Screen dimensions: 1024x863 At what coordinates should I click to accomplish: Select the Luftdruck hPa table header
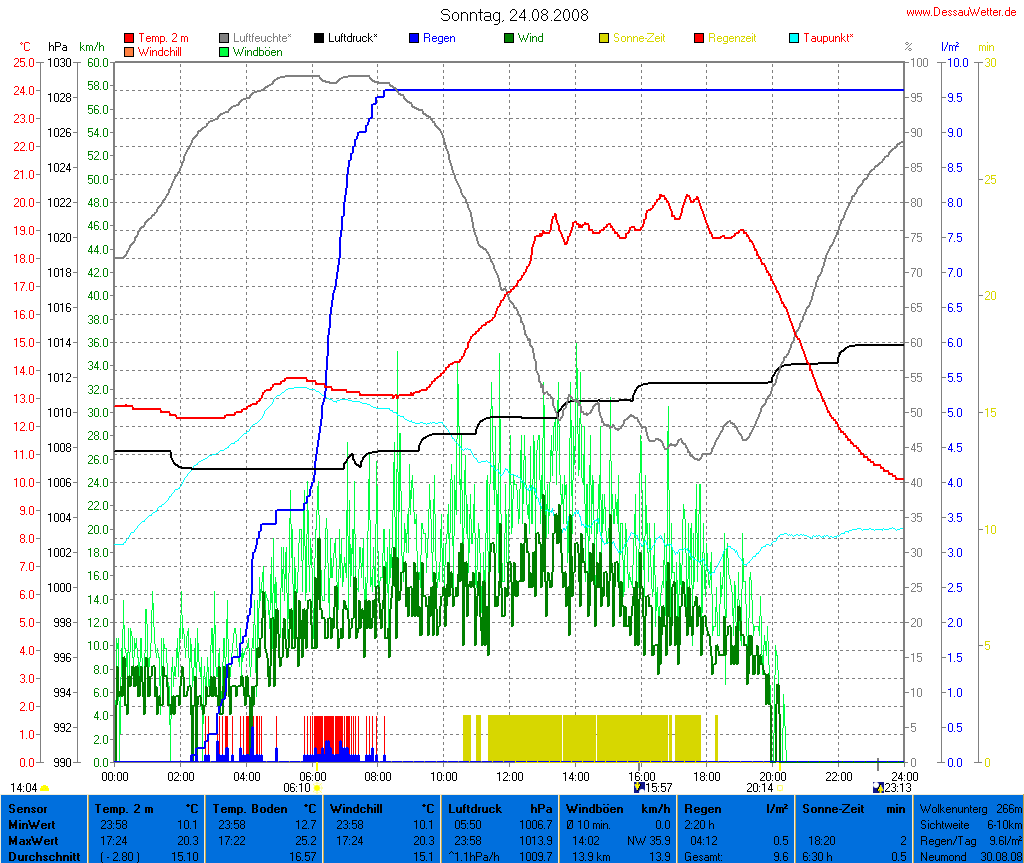click(500, 808)
